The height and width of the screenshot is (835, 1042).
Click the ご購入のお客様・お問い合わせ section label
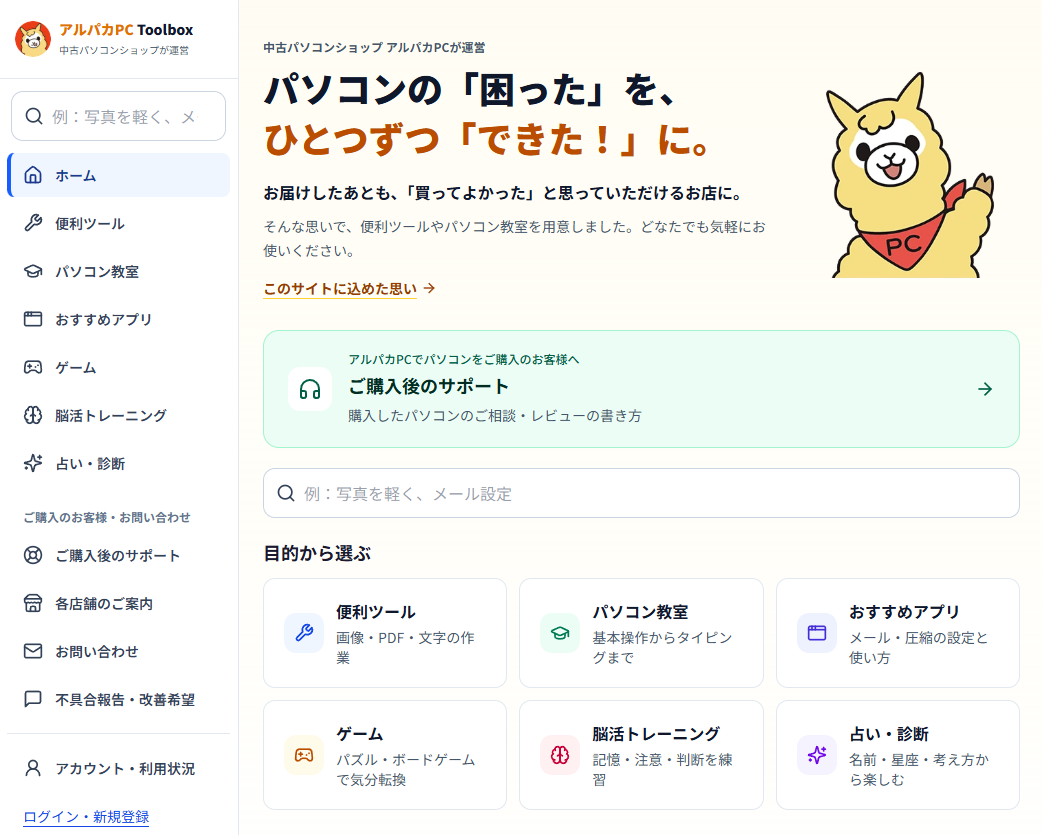click(107, 517)
